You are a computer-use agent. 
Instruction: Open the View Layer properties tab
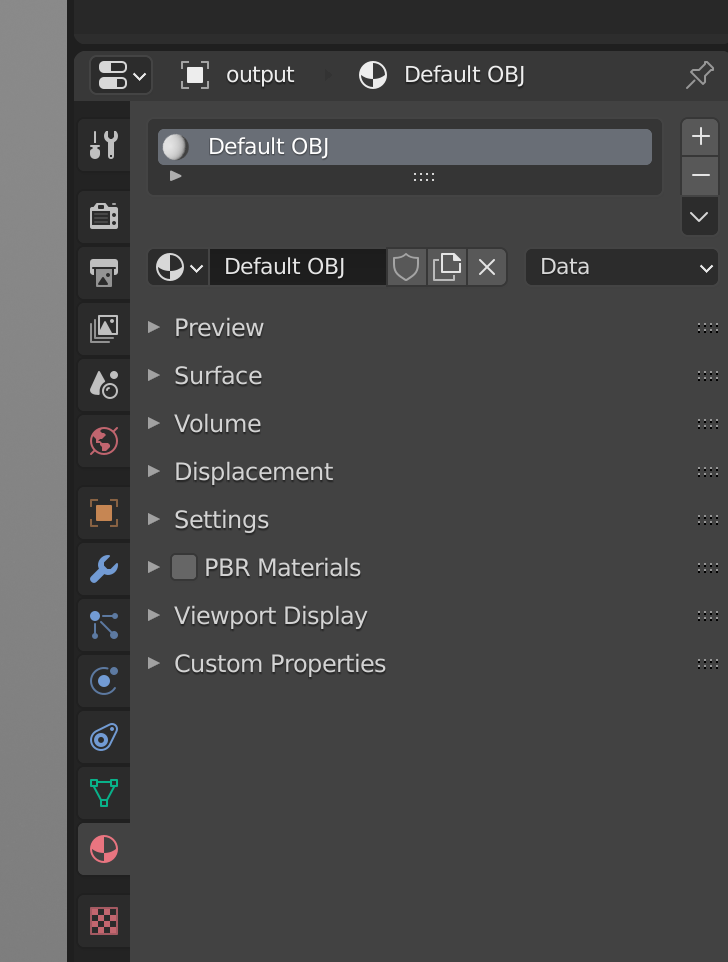104,329
